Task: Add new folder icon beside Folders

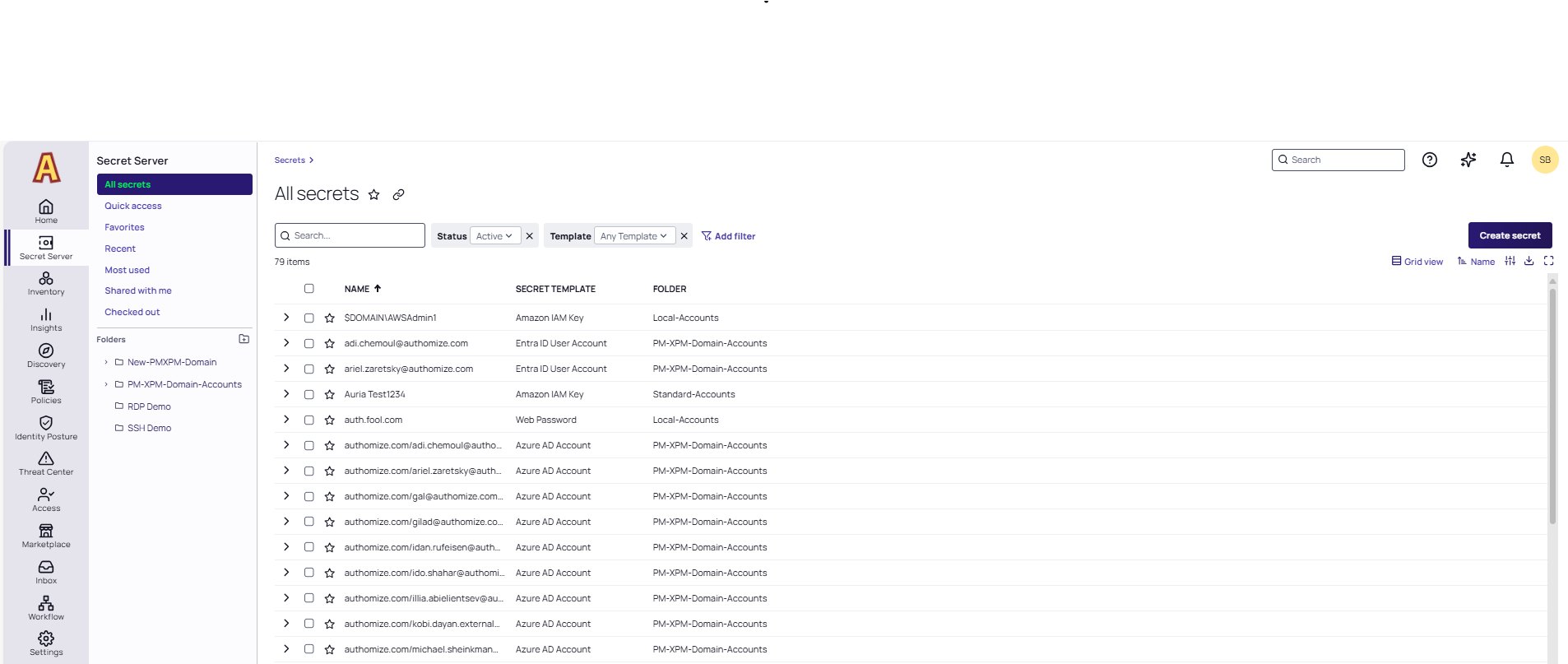Action: click(244, 339)
